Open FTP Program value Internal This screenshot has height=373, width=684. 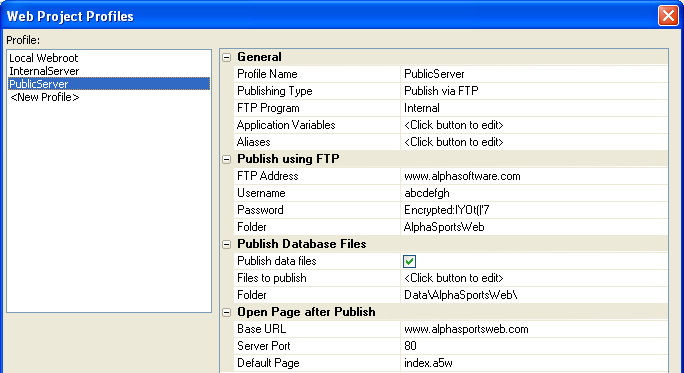[x=534, y=108]
